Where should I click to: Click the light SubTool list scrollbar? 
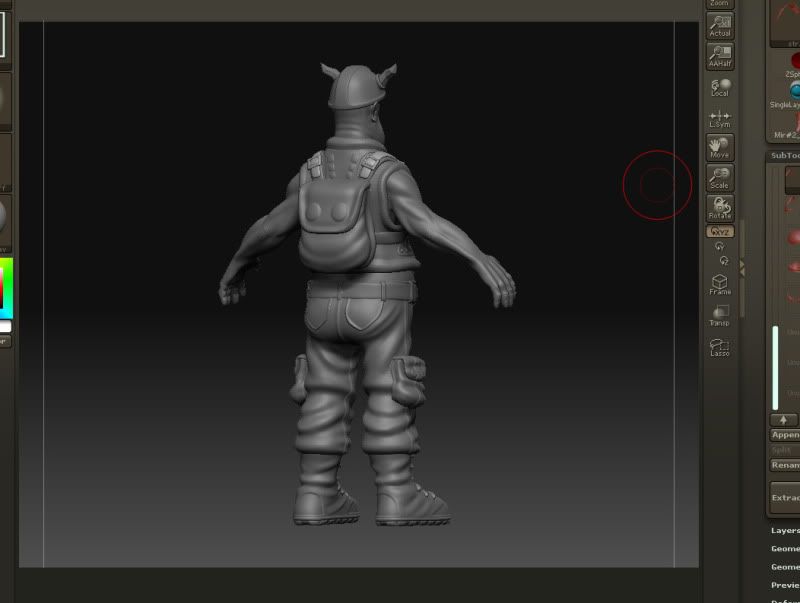pos(776,368)
